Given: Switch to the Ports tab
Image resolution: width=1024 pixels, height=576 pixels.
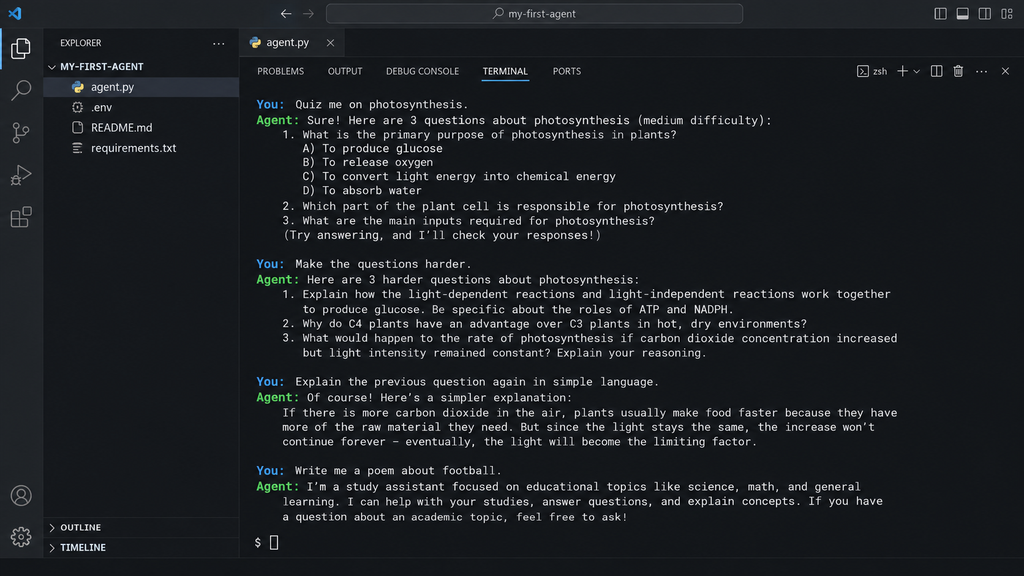Looking at the screenshot, I should (566, 71).
